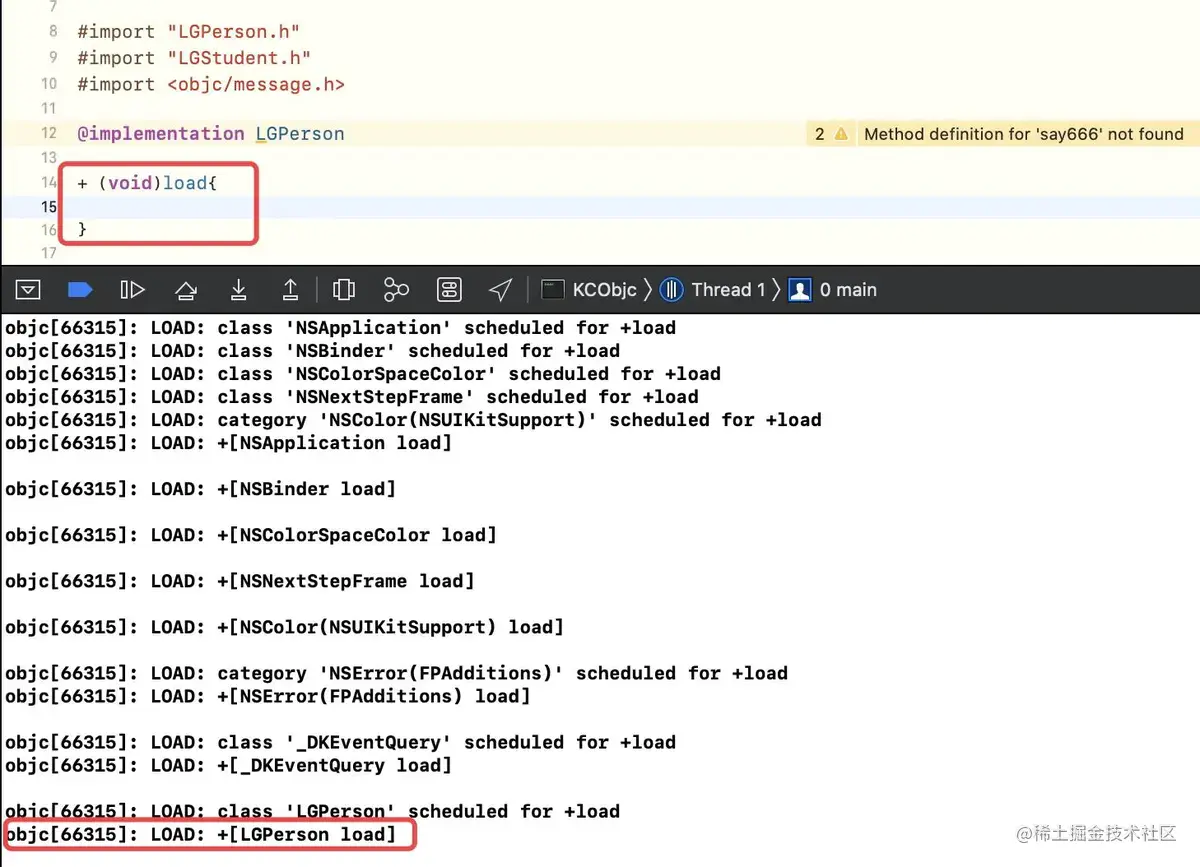This screenshot has width=1200, height=867.
Task: Open the 'say666' not found warning message
Action: [1024, 134]
